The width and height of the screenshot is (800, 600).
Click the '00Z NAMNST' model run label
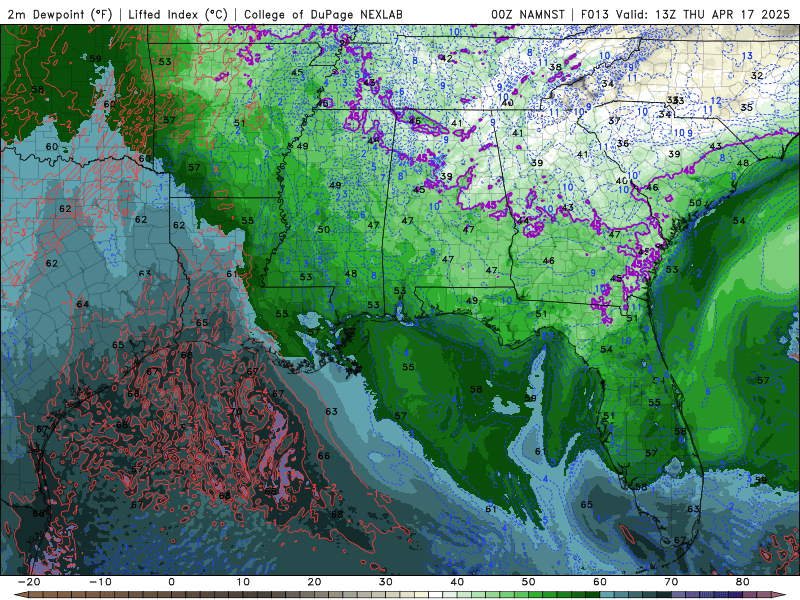(x=528, y=14)
